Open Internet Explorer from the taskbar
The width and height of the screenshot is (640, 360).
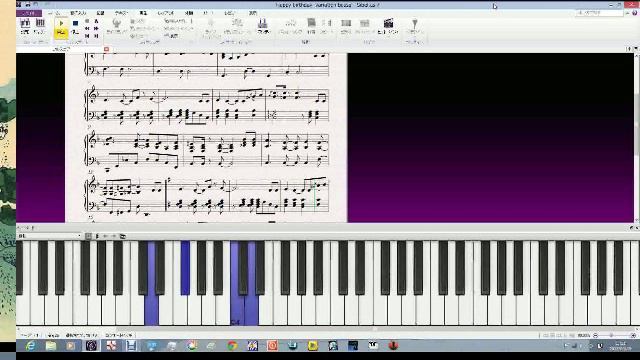tap(31, 346)
